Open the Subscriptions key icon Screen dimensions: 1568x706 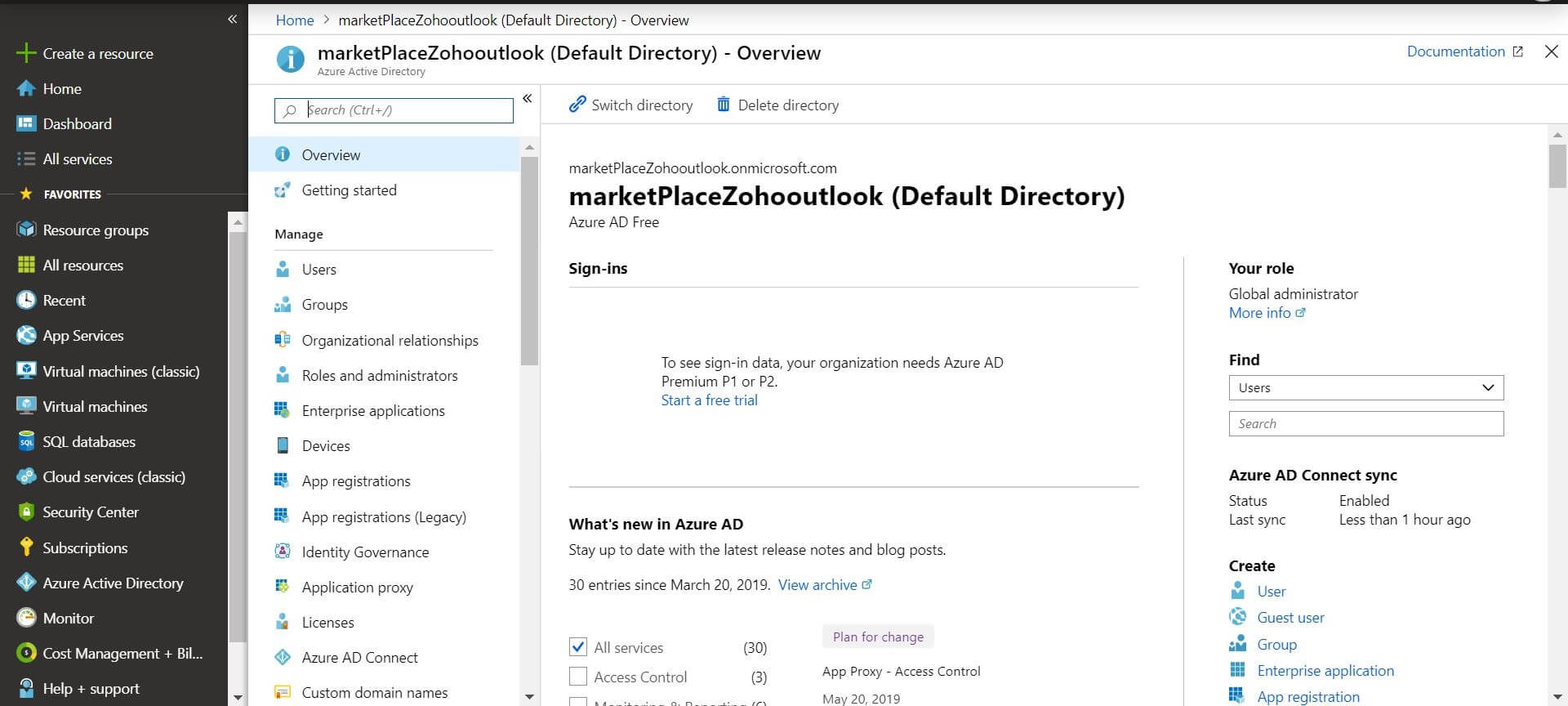[26, 547]
